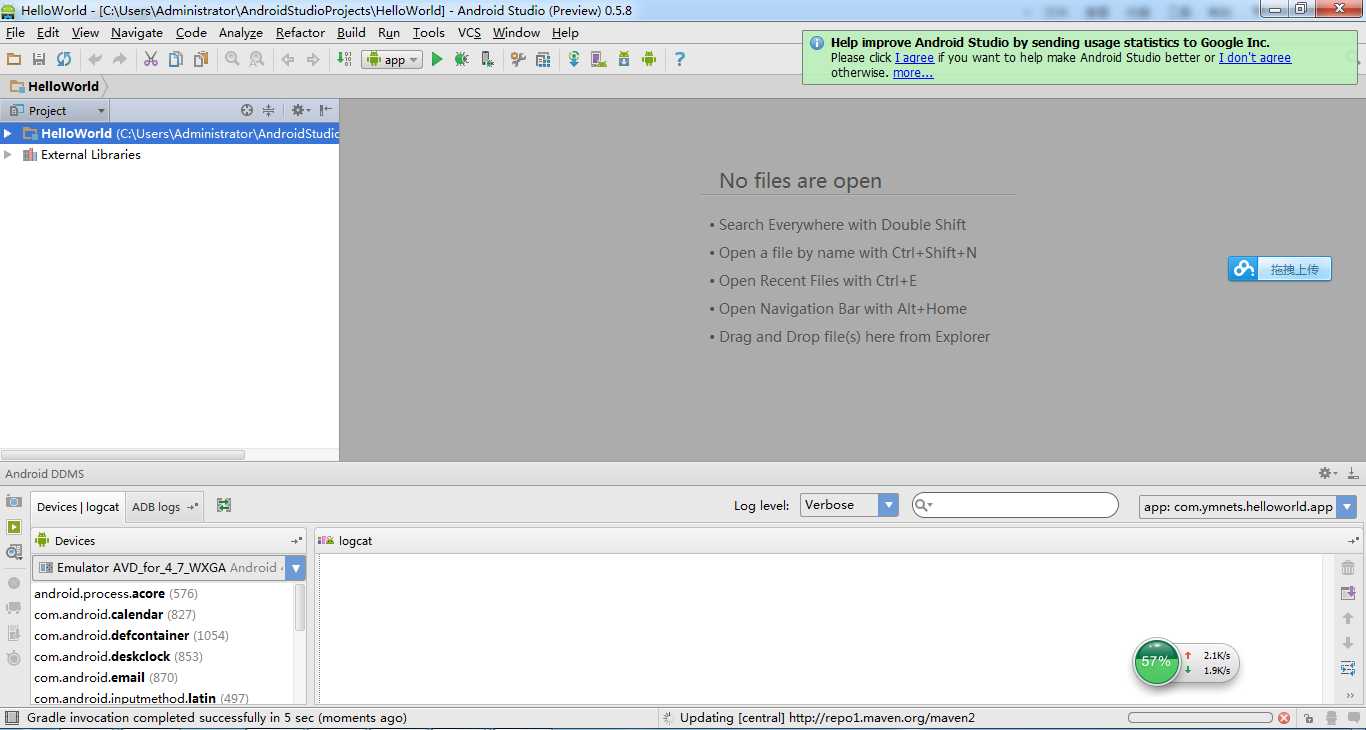Click the I agree link
The image size is (1366, 730).
coord(914,58)
